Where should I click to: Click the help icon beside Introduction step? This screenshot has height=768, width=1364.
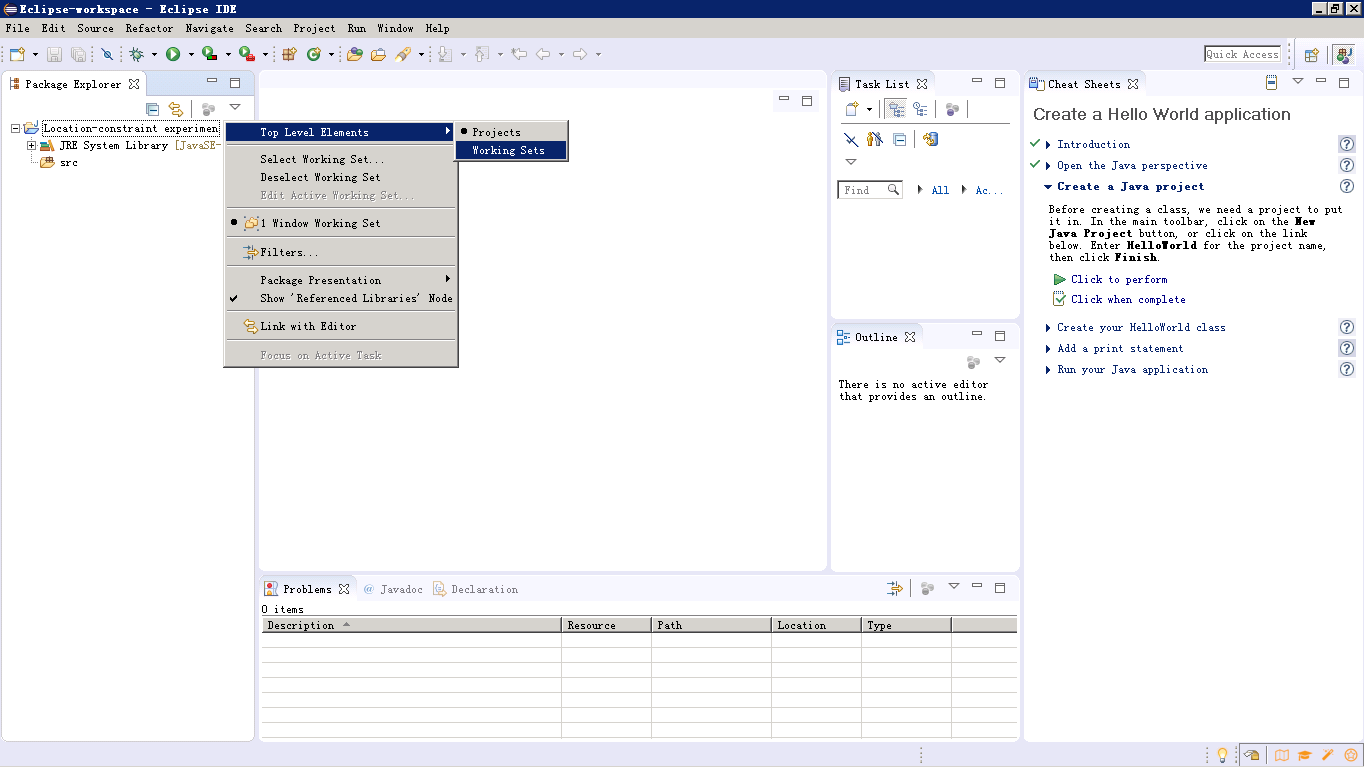click(x=1347, y=144)
